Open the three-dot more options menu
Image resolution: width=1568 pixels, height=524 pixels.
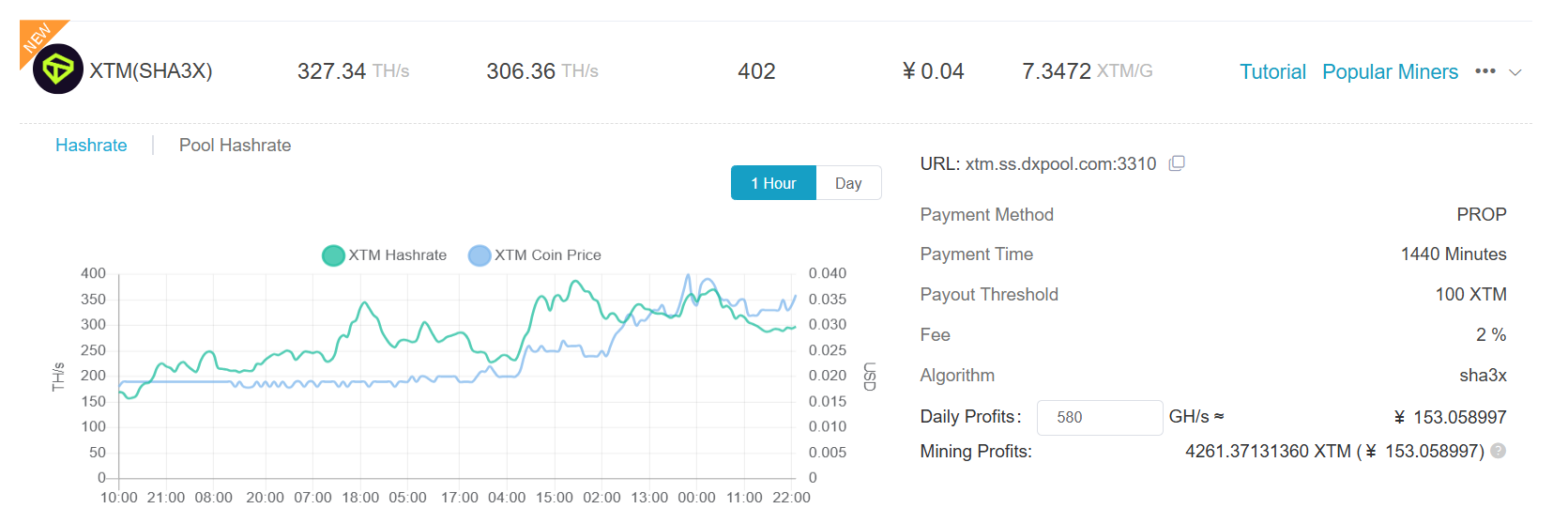point(1484,71)
